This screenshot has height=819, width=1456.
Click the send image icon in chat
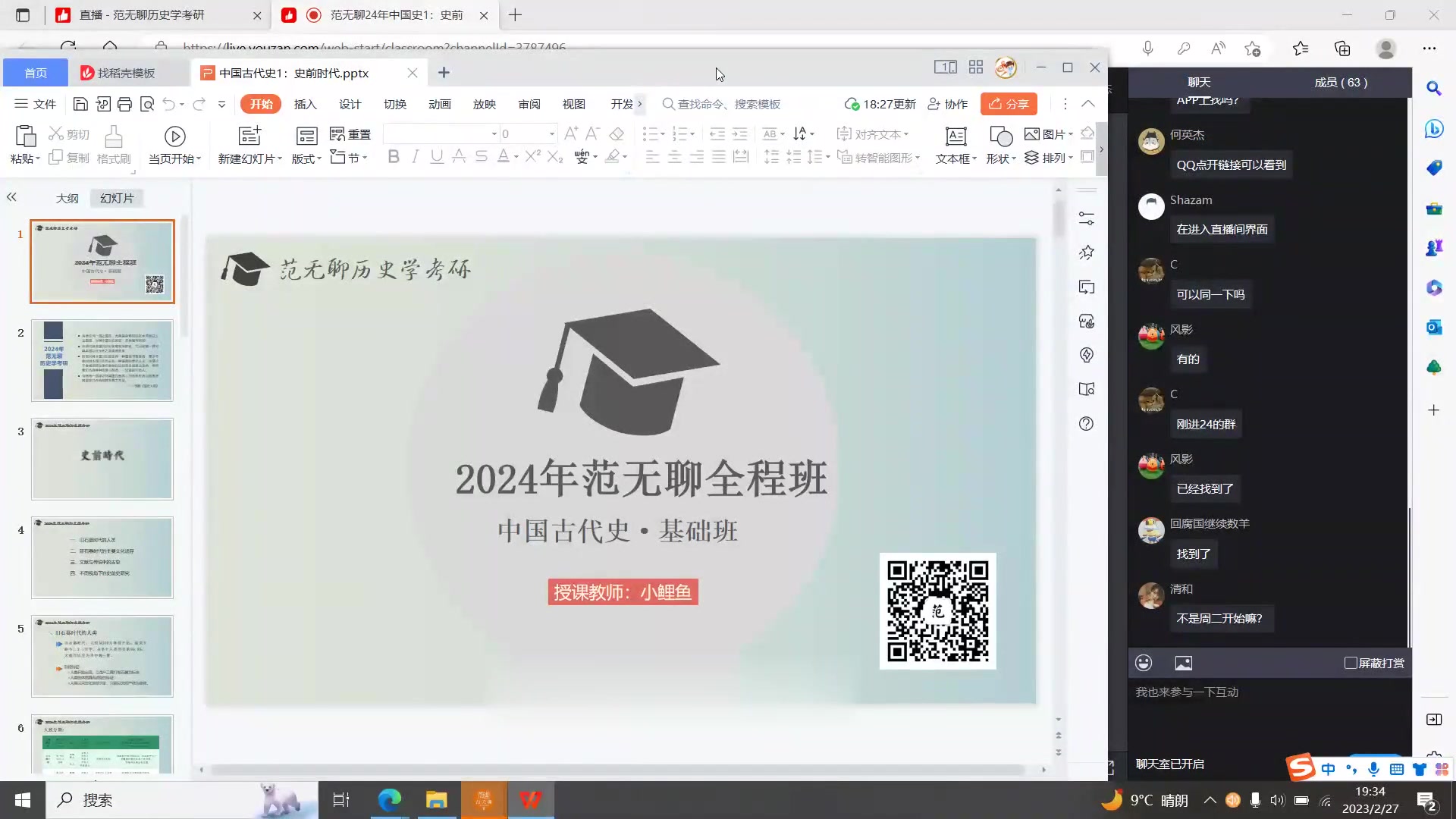(1184, 663)
